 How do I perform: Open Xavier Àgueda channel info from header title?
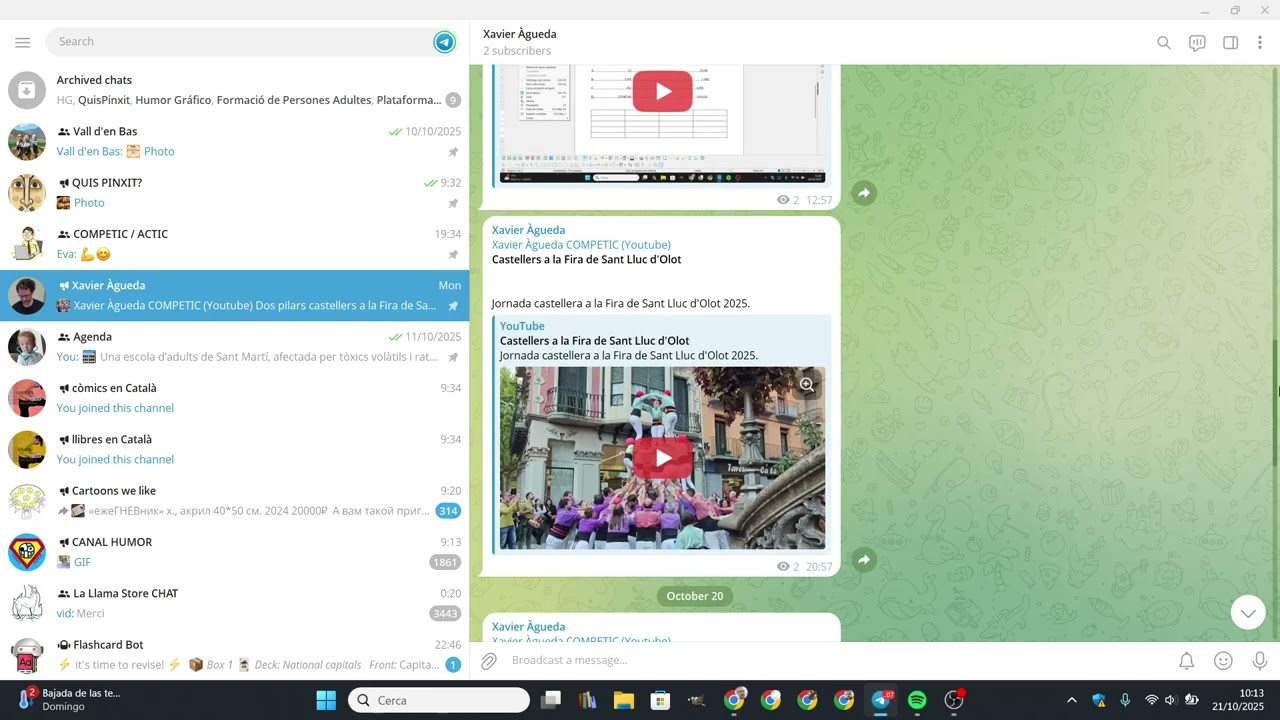(x=520, y=34)
